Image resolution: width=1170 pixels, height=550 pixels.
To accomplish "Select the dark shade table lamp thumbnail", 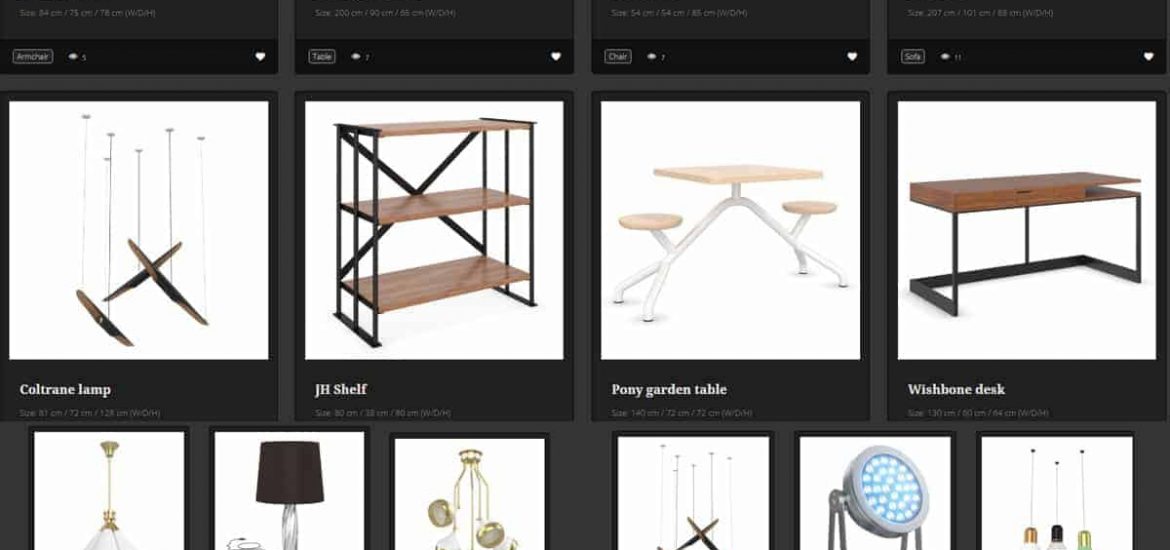I will pos(290,491).
